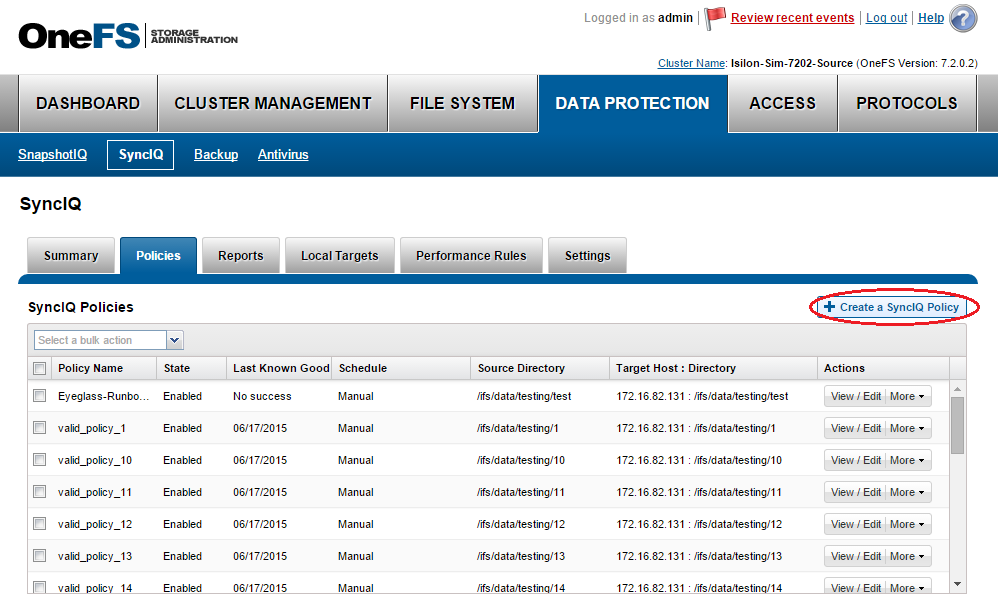Open the File System menu
The image size is (998, 608).
click(462, 104)
